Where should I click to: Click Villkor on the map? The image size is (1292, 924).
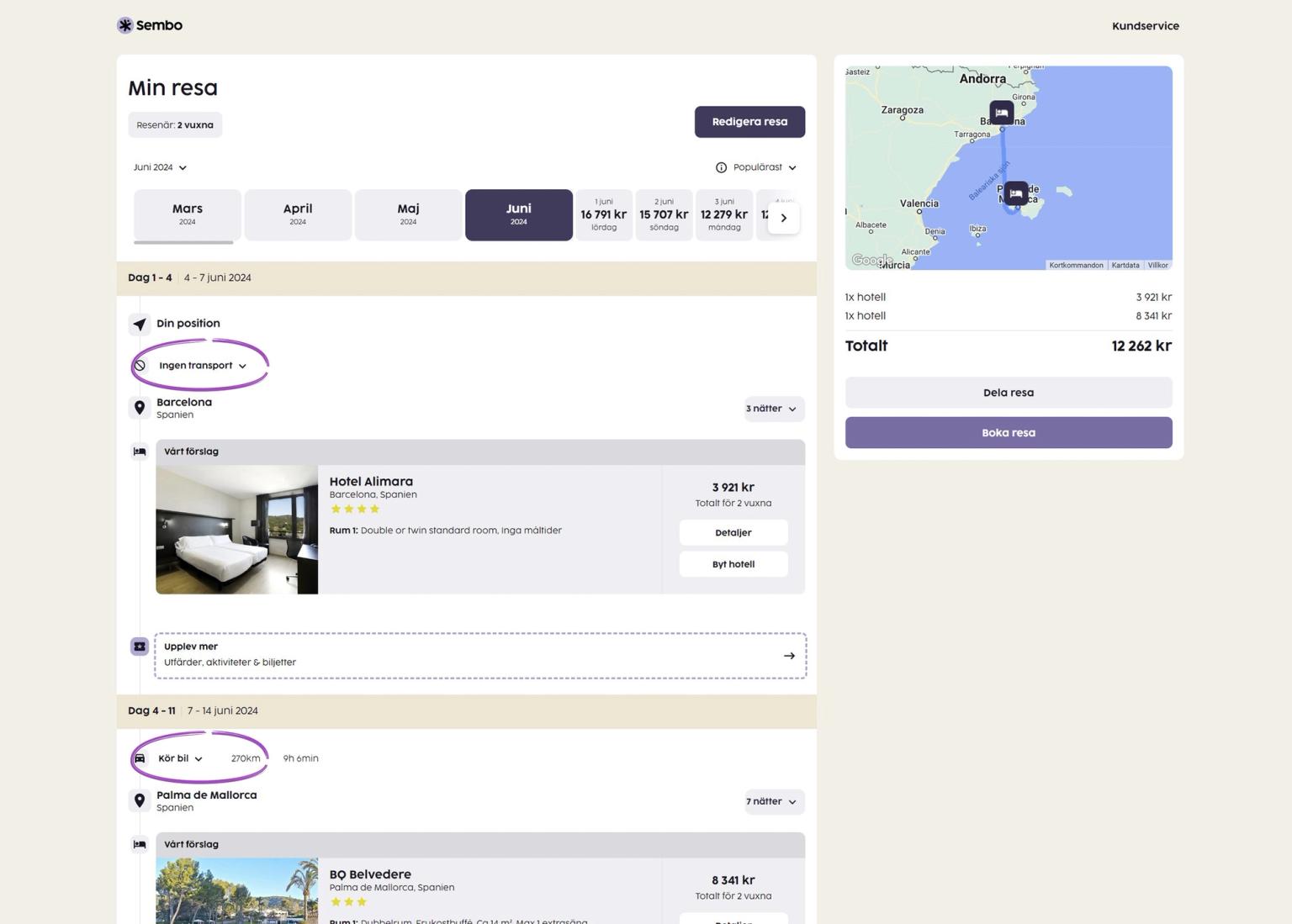(x=1157, y=265)
